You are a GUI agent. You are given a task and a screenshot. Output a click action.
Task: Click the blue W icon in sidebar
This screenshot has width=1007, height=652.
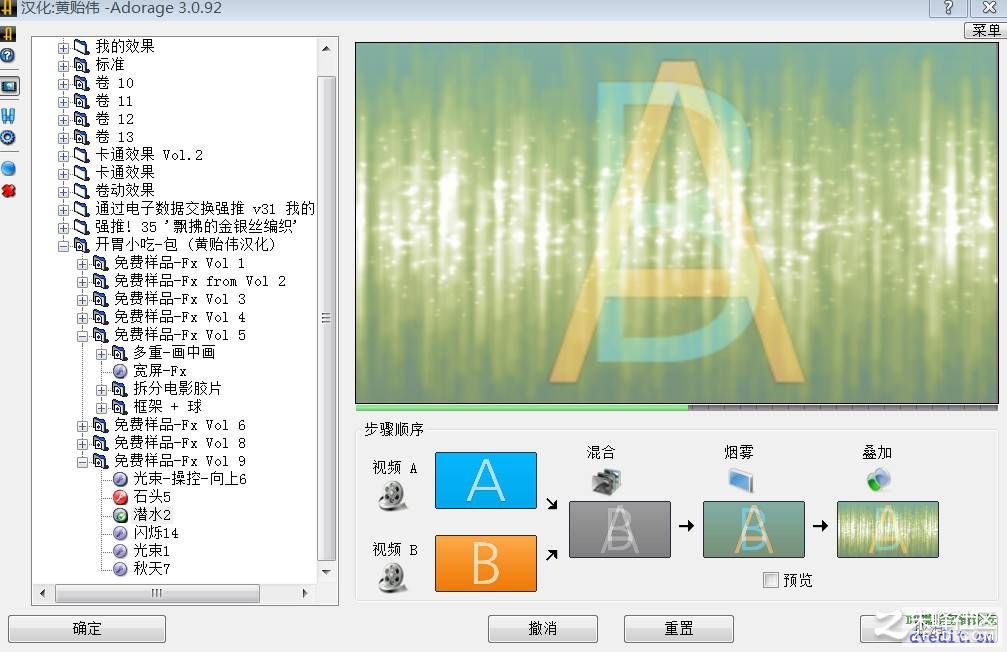click(8, 116)
